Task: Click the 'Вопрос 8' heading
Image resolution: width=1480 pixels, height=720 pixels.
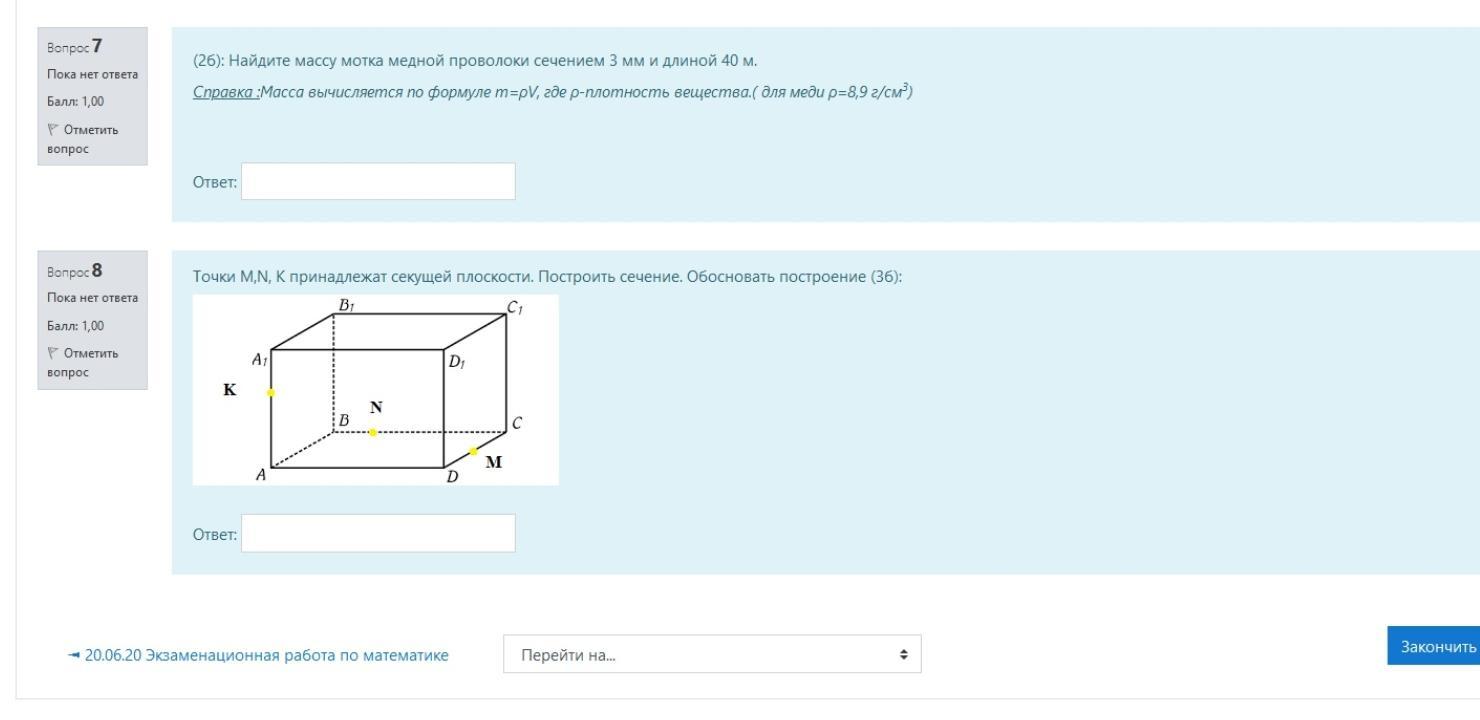Action: tap(75, 271)
